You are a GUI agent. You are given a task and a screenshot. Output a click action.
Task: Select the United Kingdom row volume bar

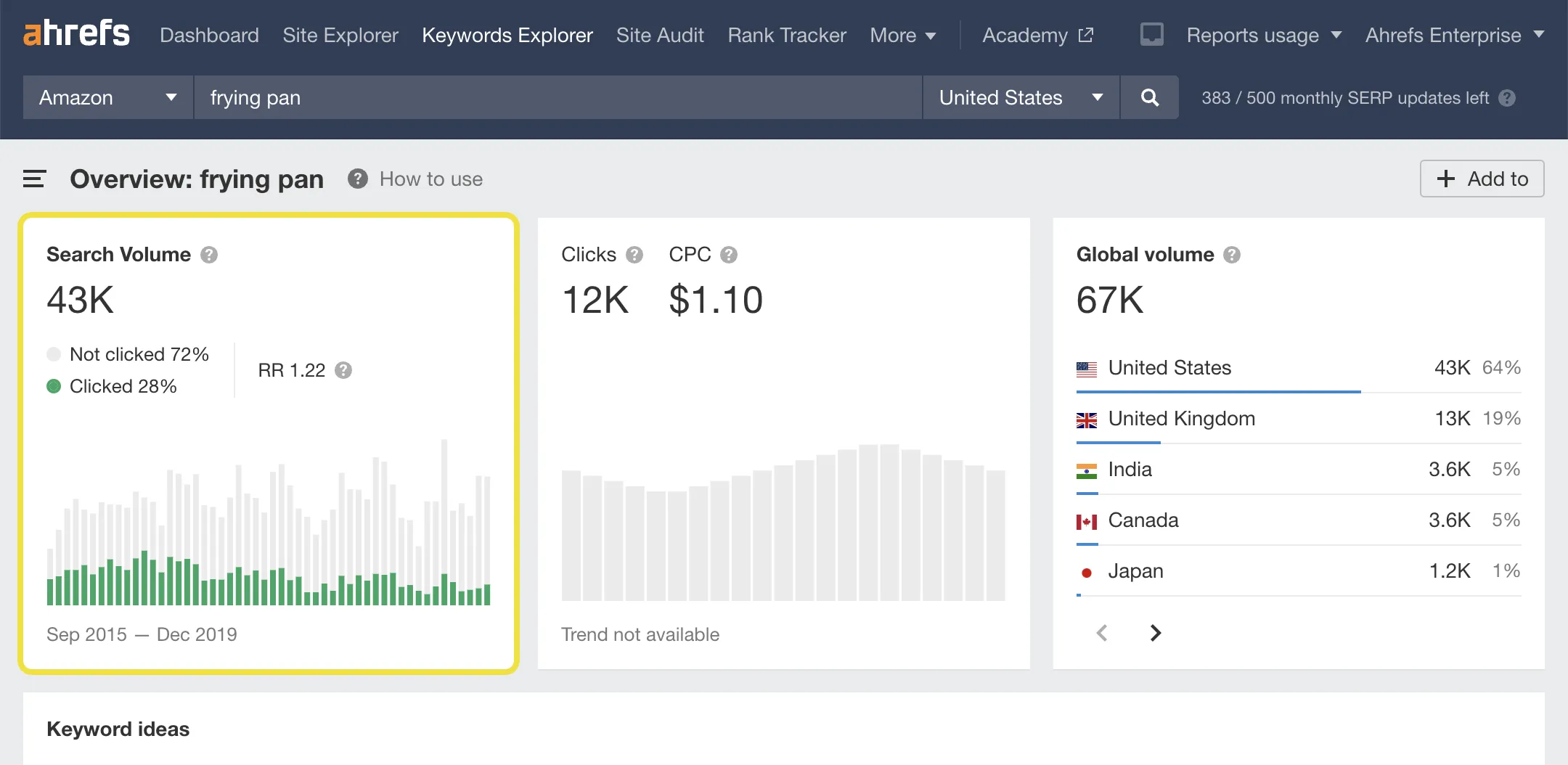(x=1118, y=441)
